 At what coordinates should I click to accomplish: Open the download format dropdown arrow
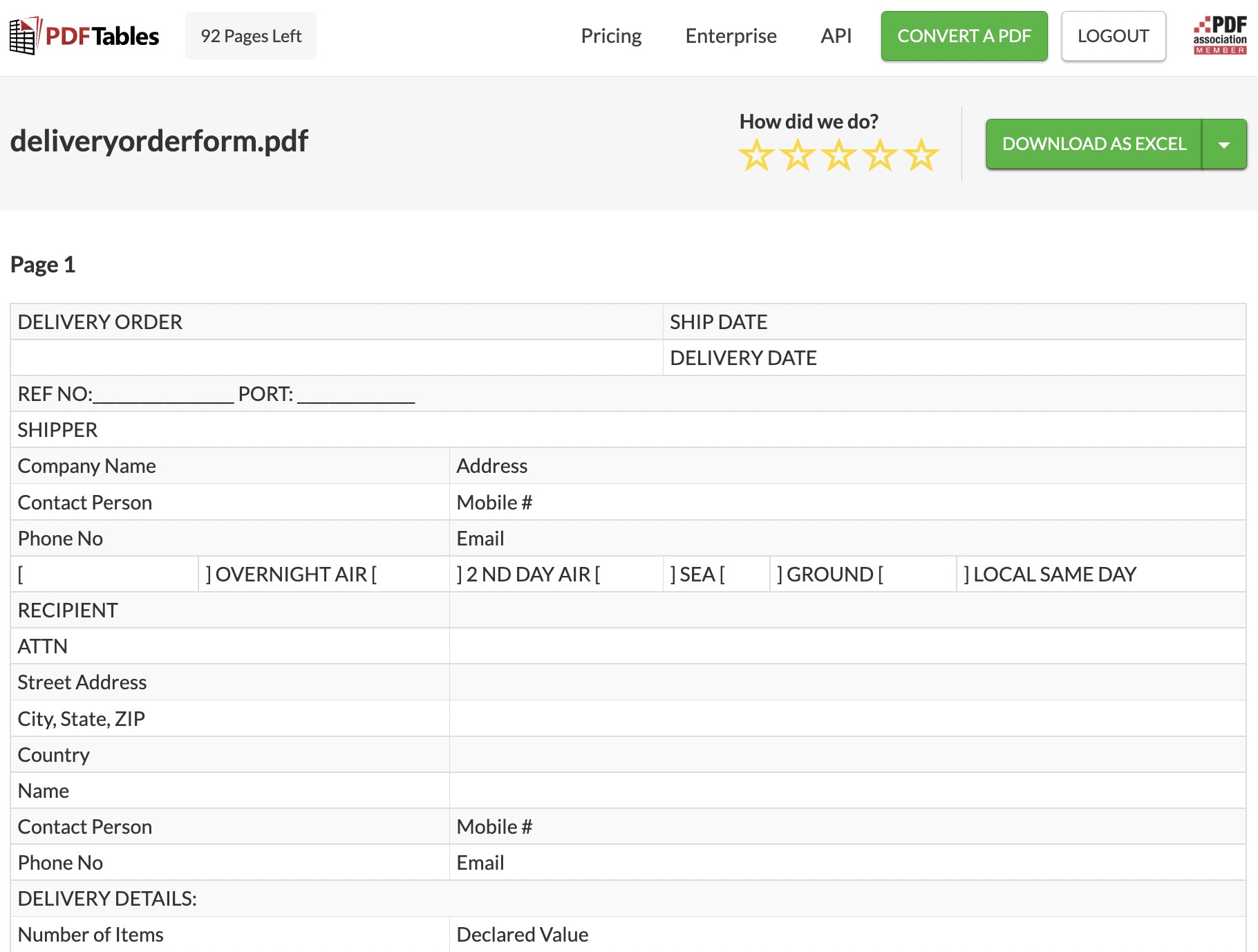[x=1224, y=144]
